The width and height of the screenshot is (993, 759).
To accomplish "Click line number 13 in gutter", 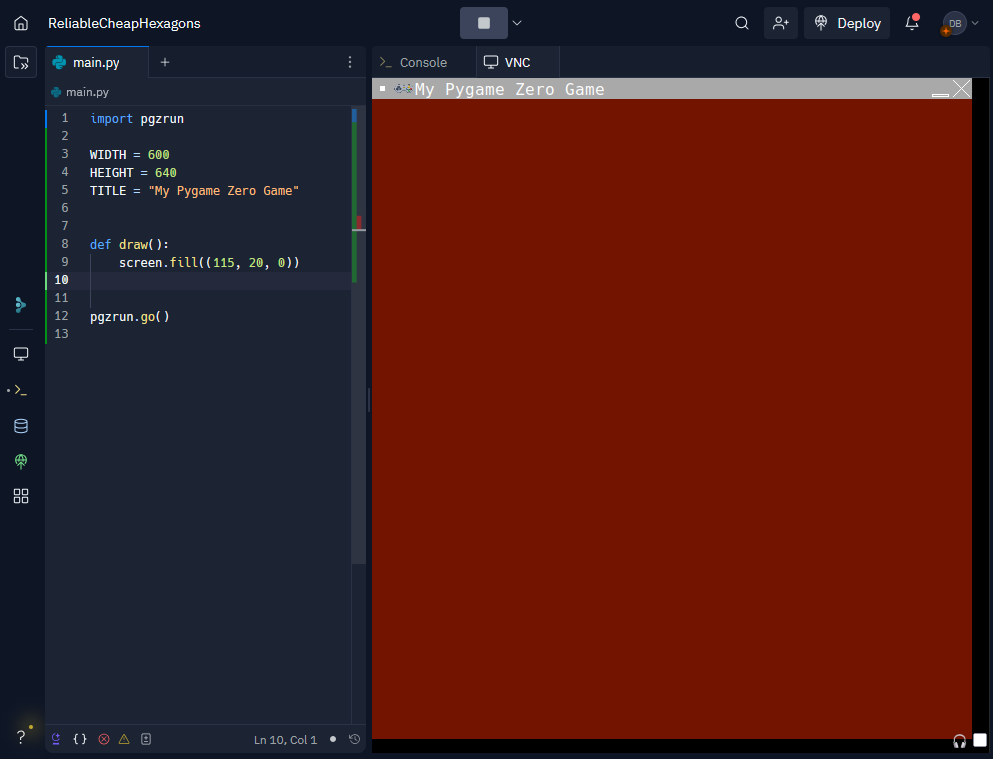I will point(61,334).
